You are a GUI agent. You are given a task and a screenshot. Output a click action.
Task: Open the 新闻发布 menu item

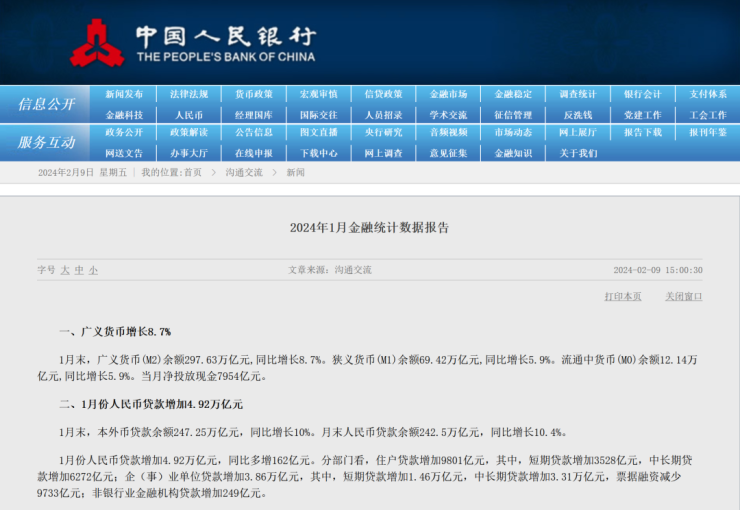124,94
